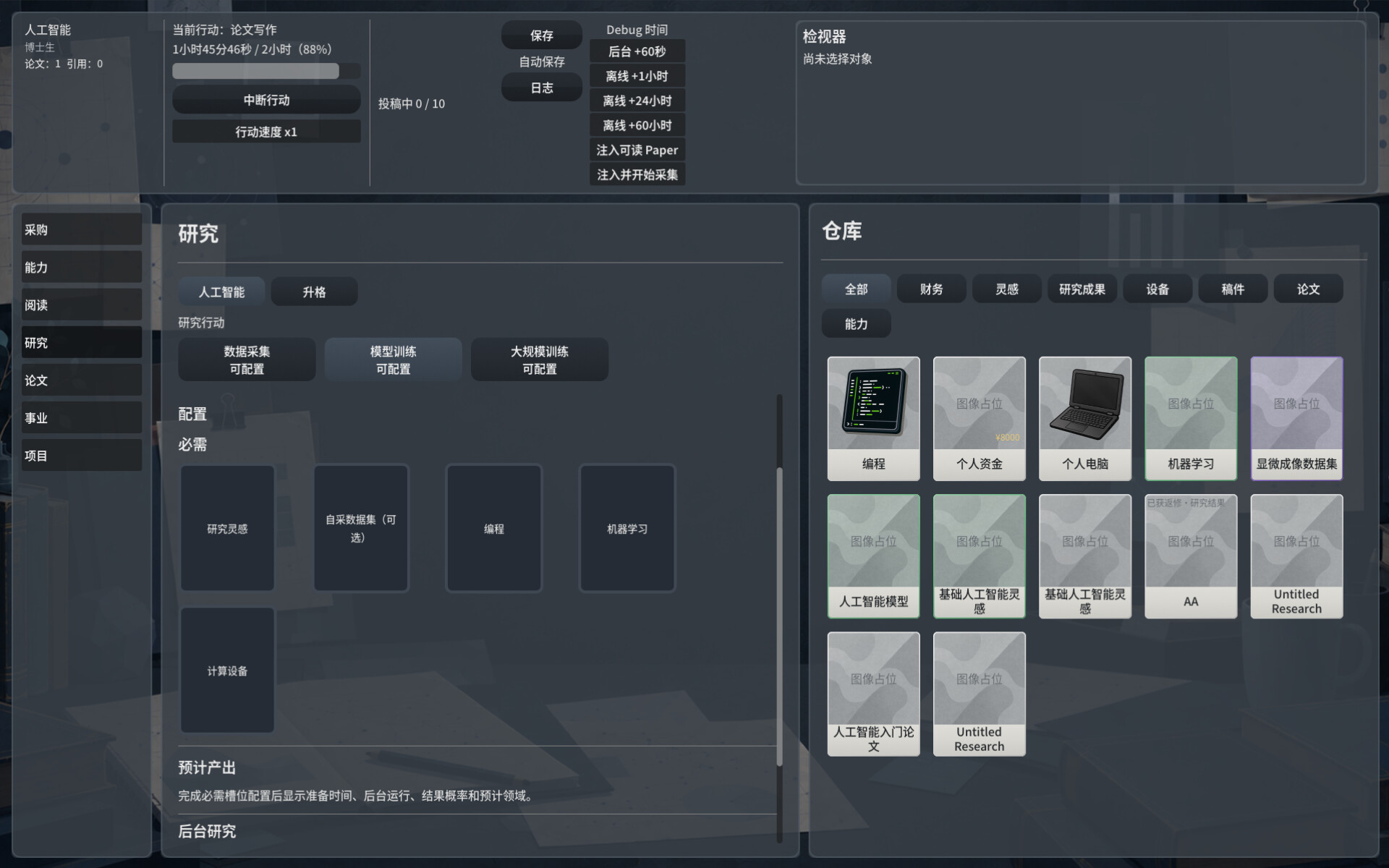Click the 研究灵感 required slot
Image resolution: width=1389 pixels, height=868 pixels.
[x=227, y=528]
